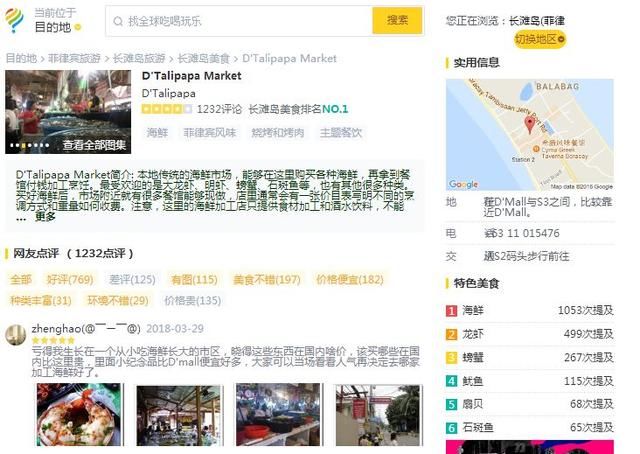
Task: Open the 1232评论 reviews link
Action: tap(219, 109)
